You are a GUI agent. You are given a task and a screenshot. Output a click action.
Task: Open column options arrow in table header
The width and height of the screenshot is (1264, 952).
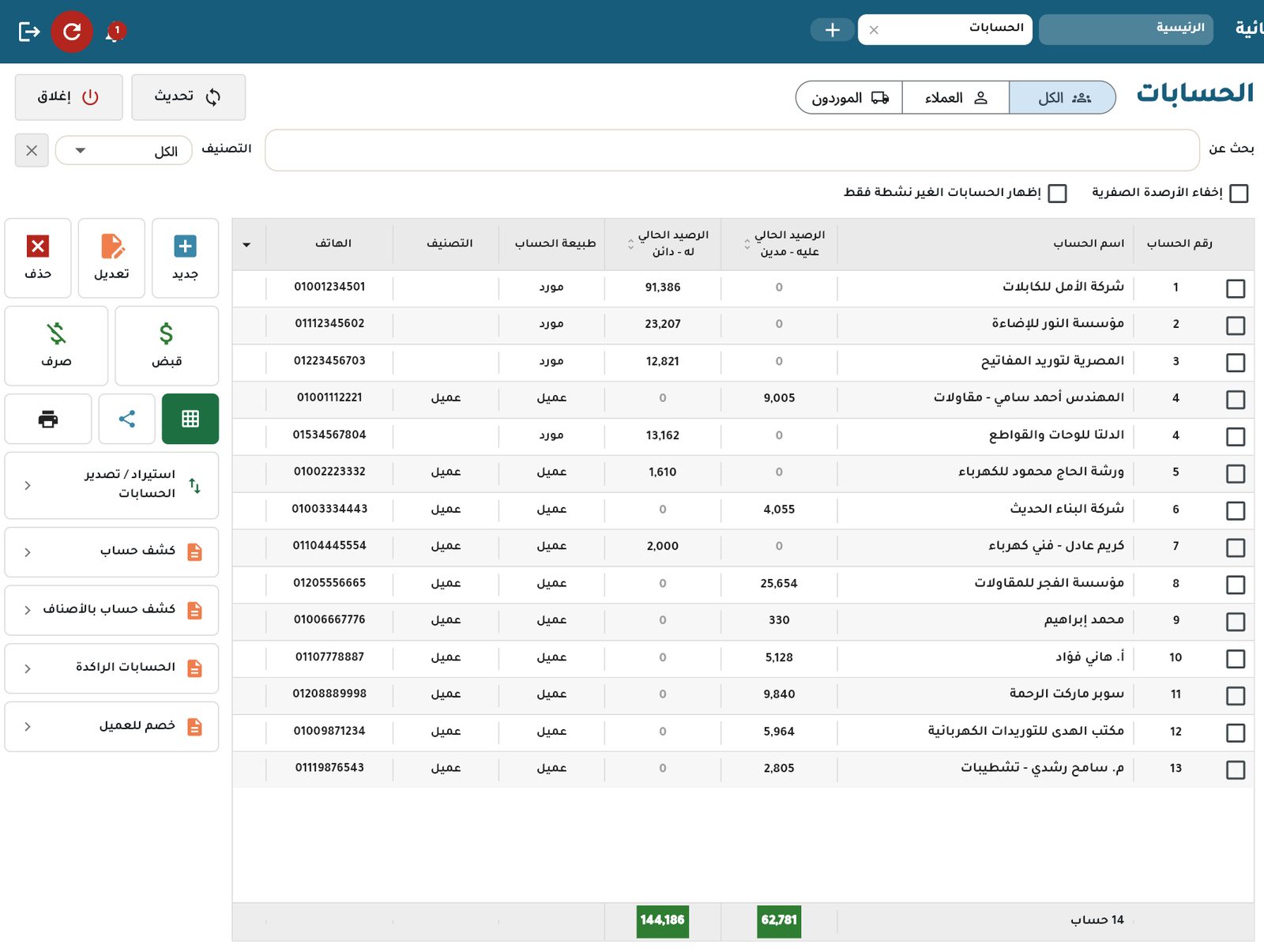[x=246, y=245]
